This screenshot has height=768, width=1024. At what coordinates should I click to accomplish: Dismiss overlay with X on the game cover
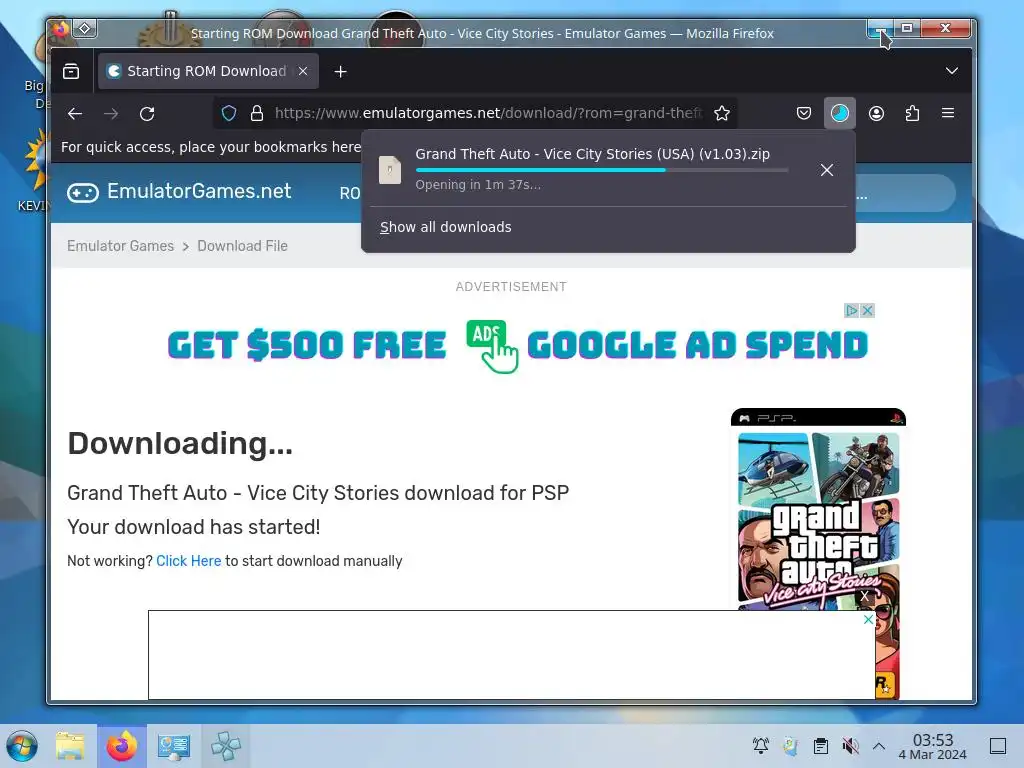pos(864,596)
